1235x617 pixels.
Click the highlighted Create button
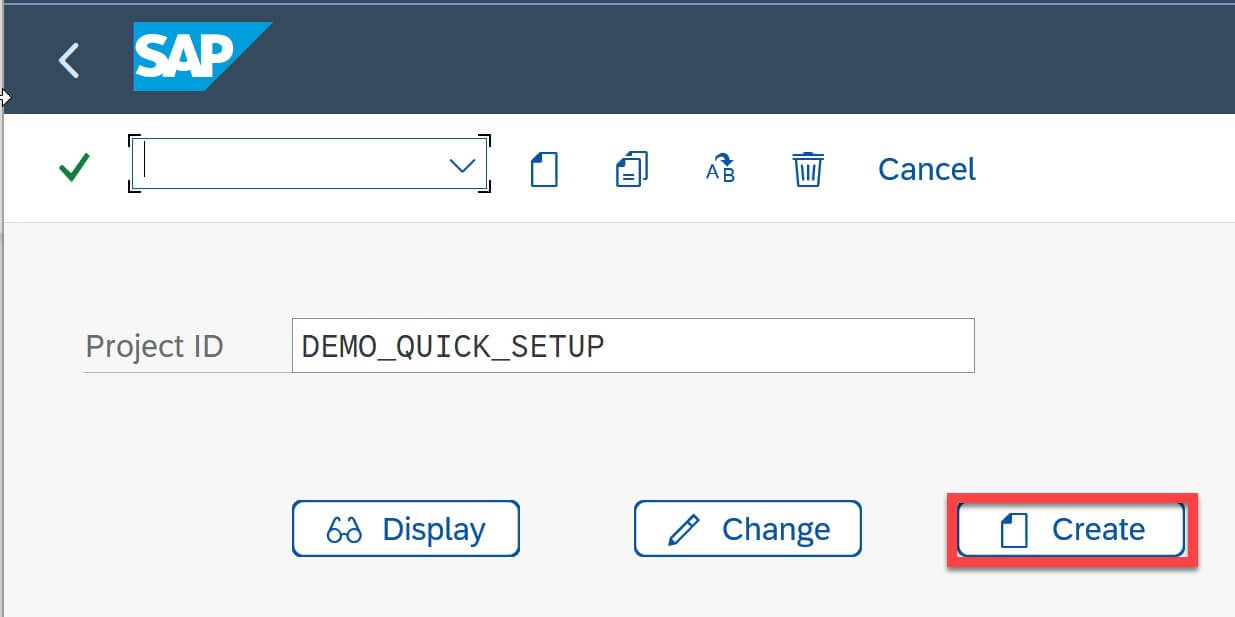[x=1070, y=529]
